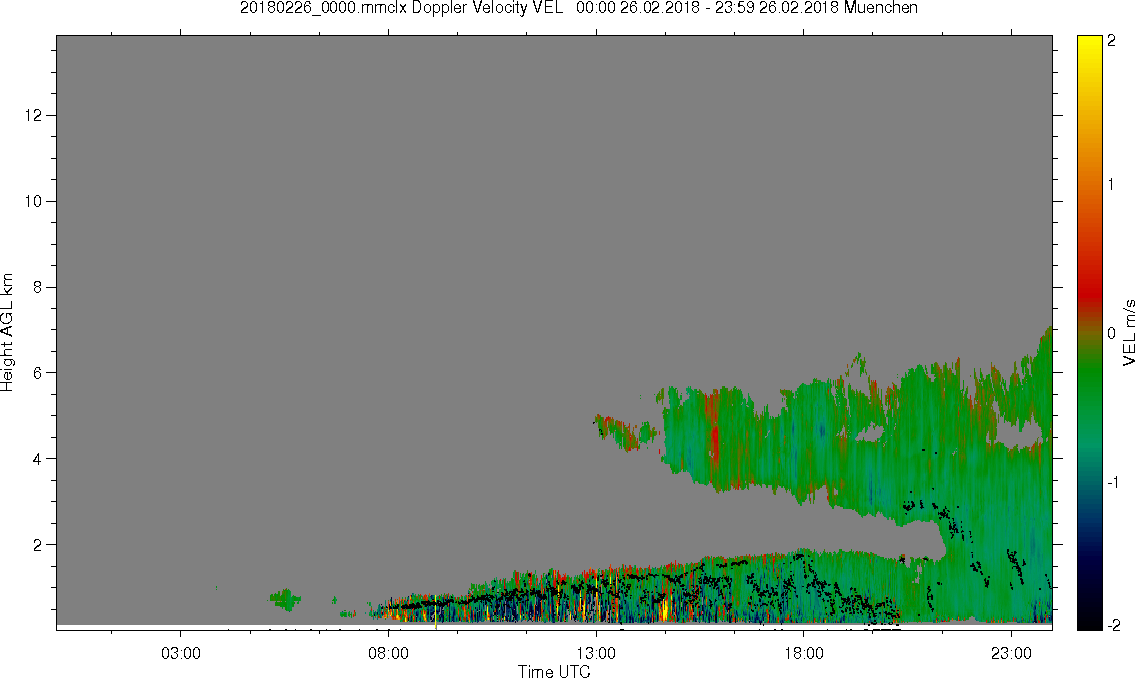Click the 'Time UTC' axis title
The image size is (1135, 678).
(x=554, y=671)
